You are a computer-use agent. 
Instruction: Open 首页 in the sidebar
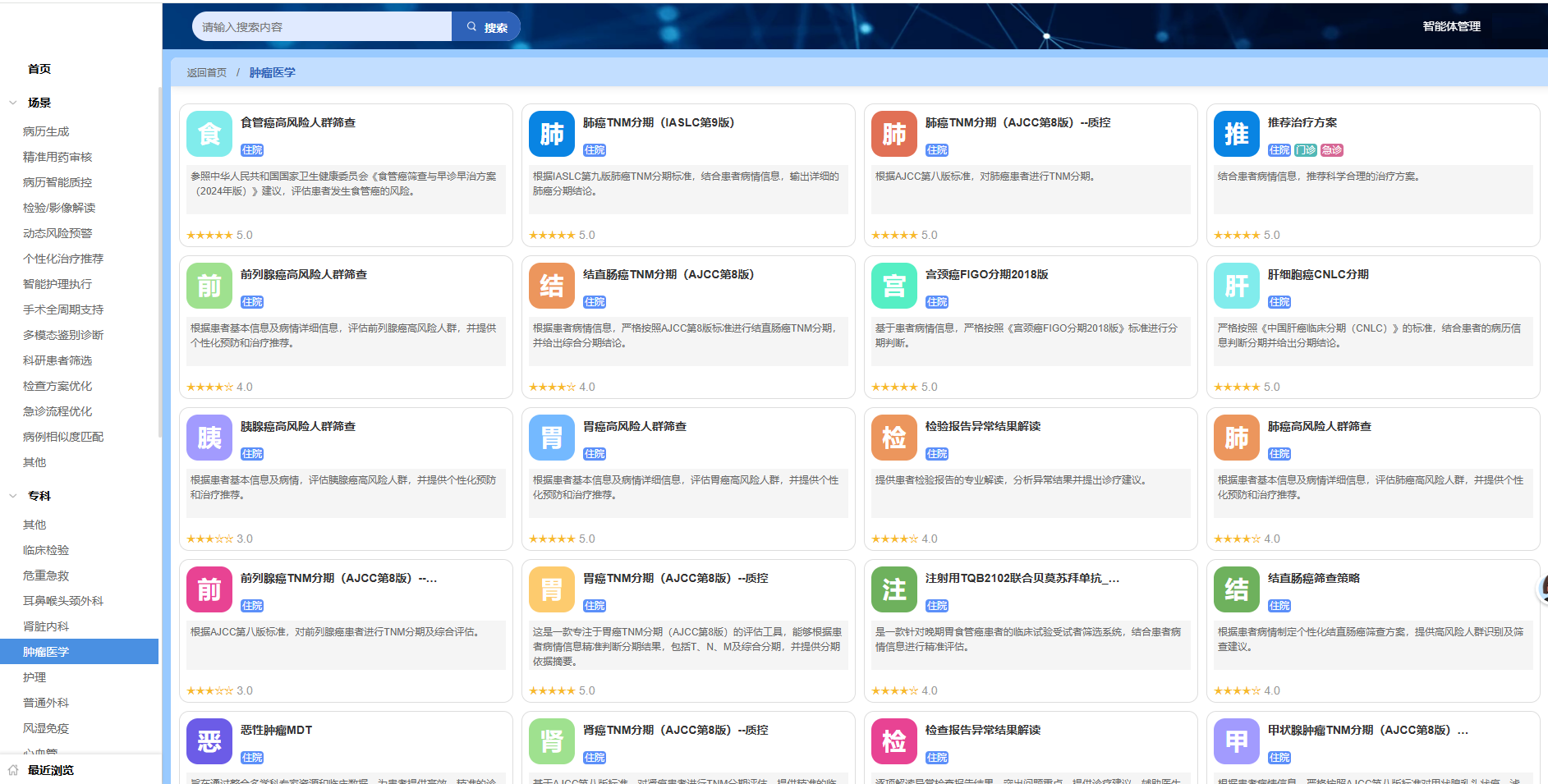tap(39, 69)
